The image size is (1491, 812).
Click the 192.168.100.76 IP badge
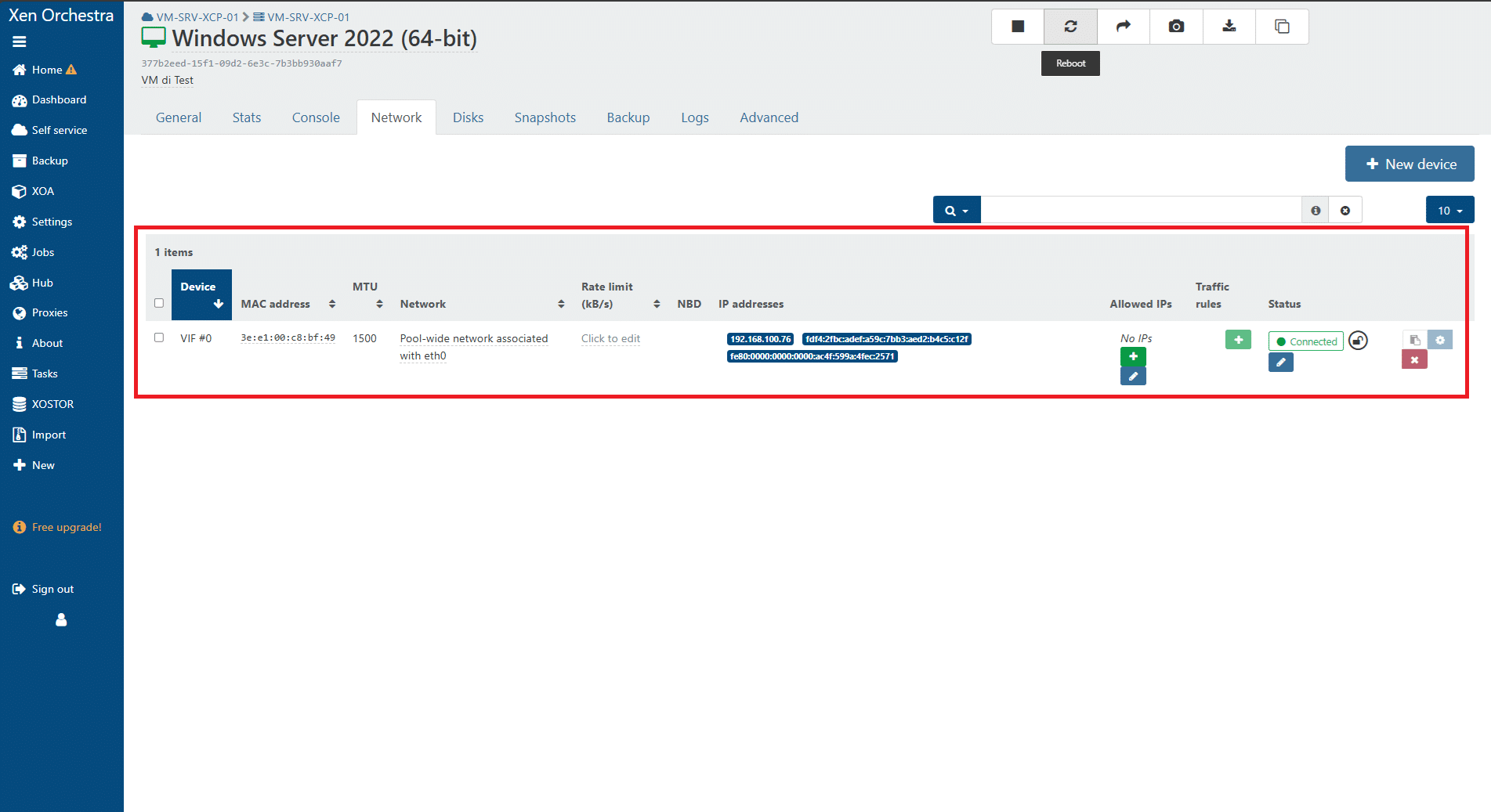761,339
